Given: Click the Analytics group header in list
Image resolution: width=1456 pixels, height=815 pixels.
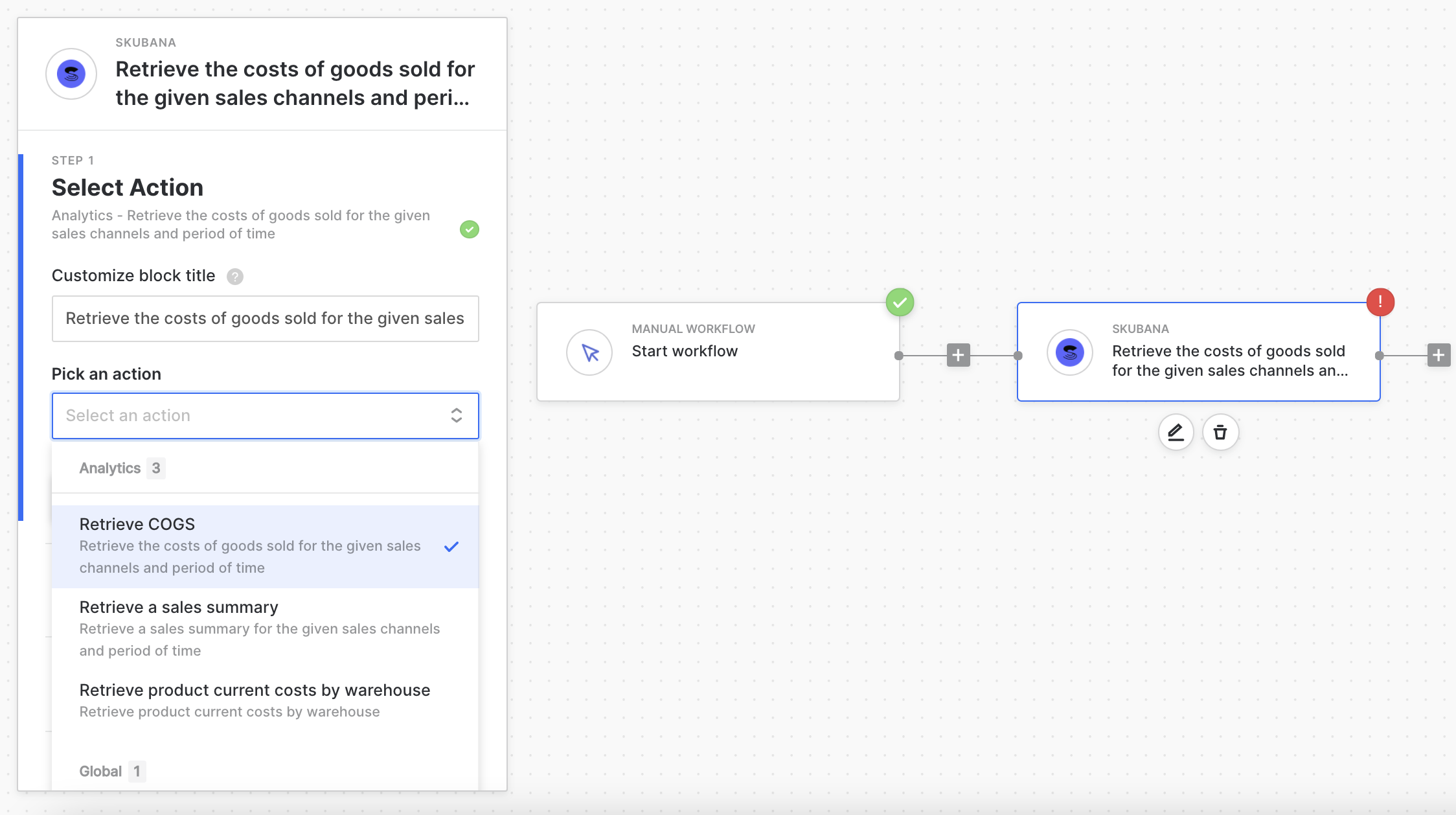Looking at the screenshot, I should [x=110, y=468].
